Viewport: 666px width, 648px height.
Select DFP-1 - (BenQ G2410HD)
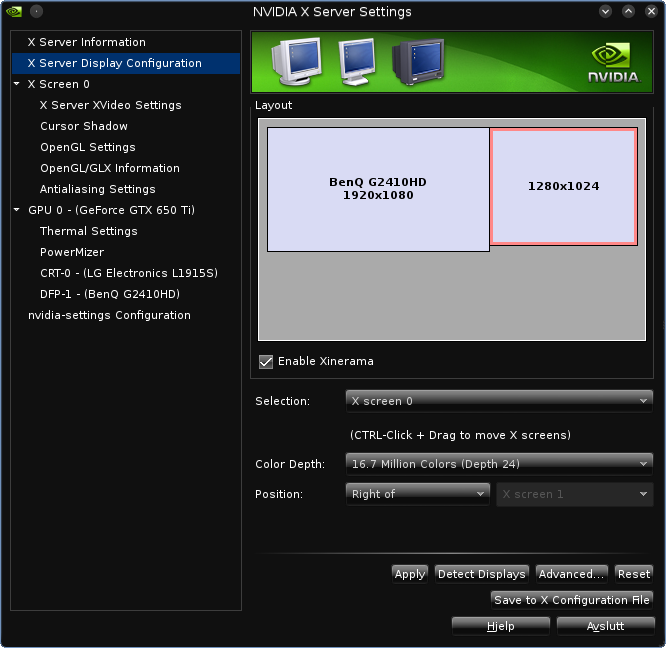[x=110, y=294]
